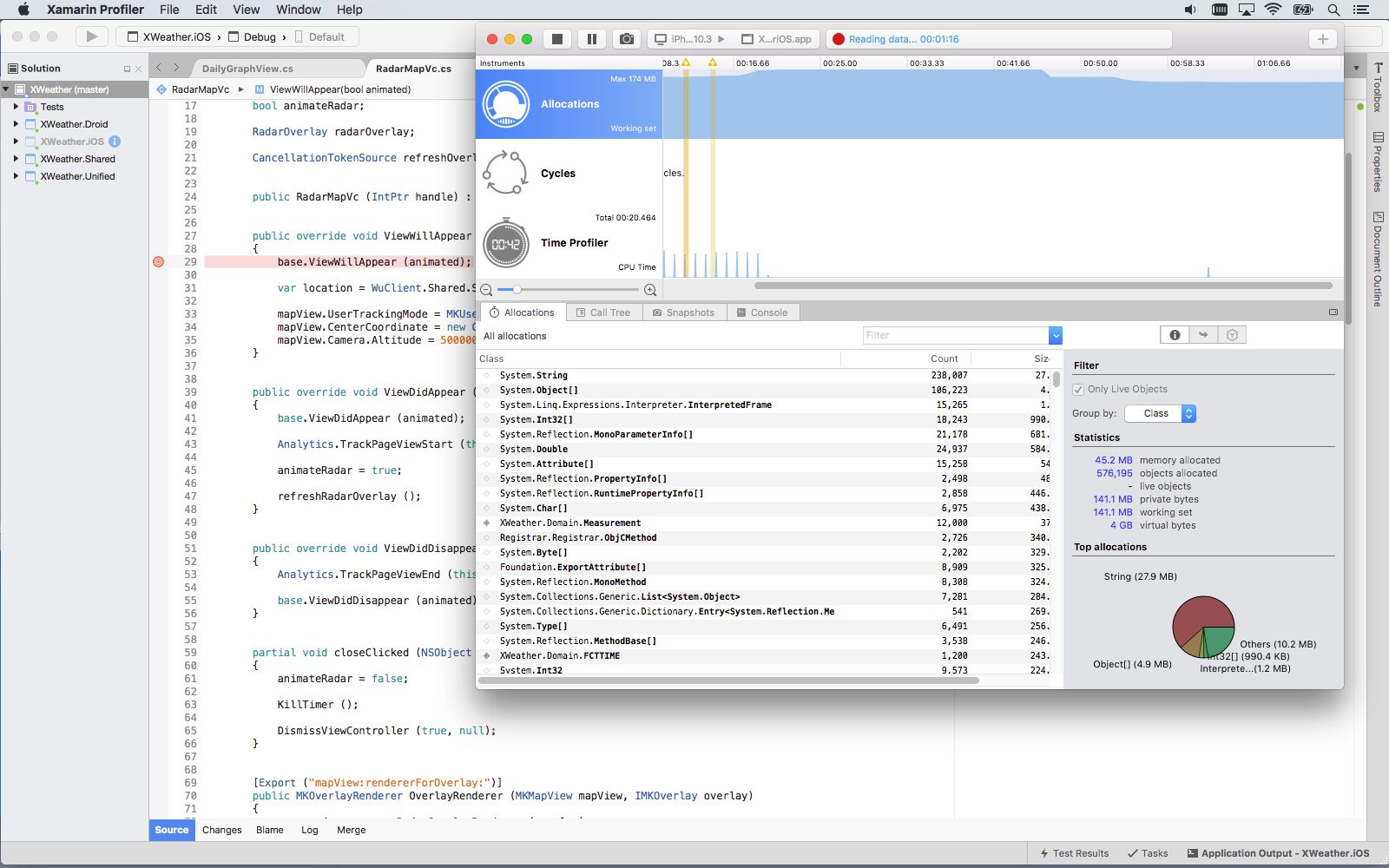Viewport: 1389px width, 868px height.
Task: Pause the profiling session
Action: tap(591, 39)
